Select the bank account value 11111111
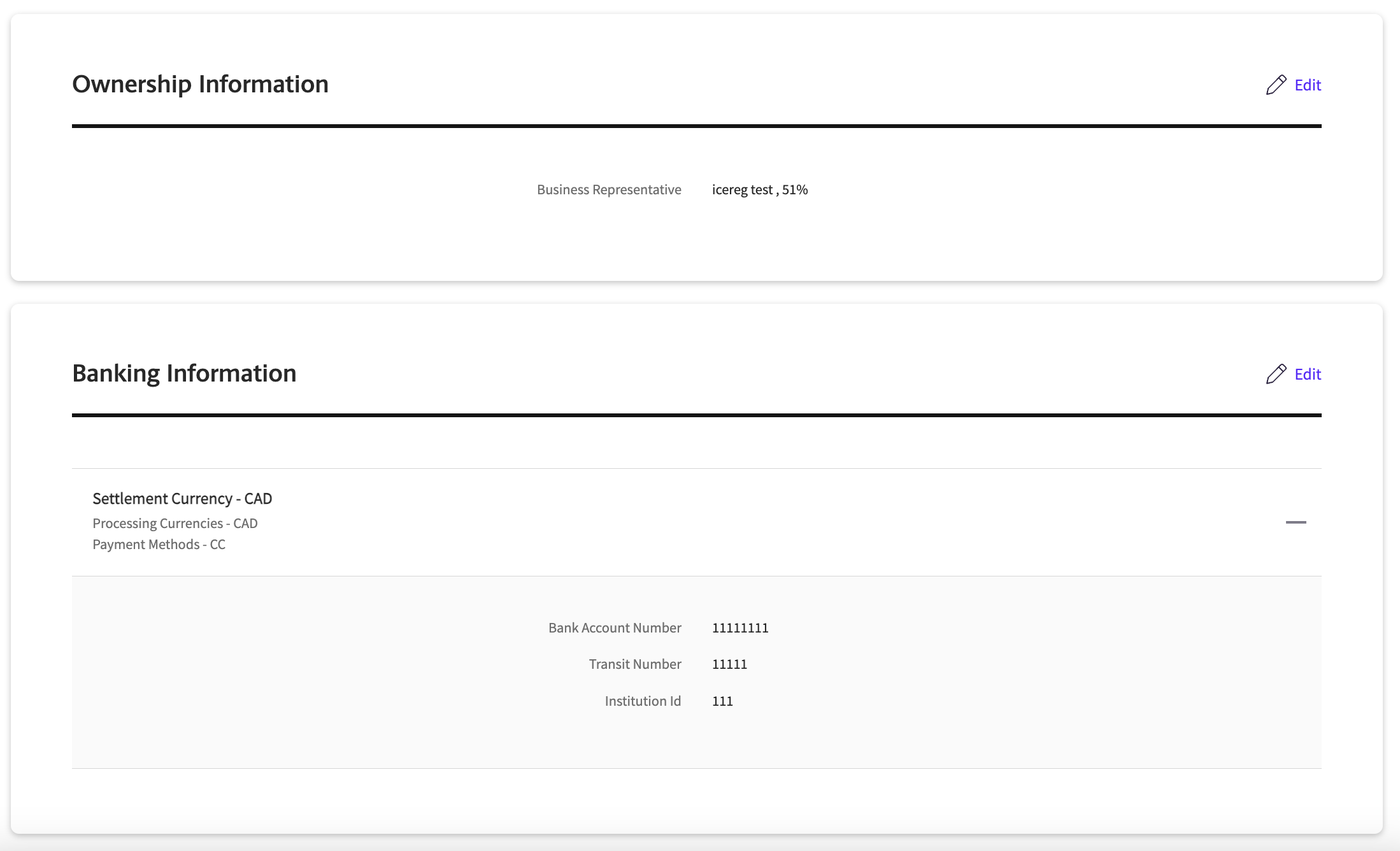The image size is (1400, 851). coord(740,628)
